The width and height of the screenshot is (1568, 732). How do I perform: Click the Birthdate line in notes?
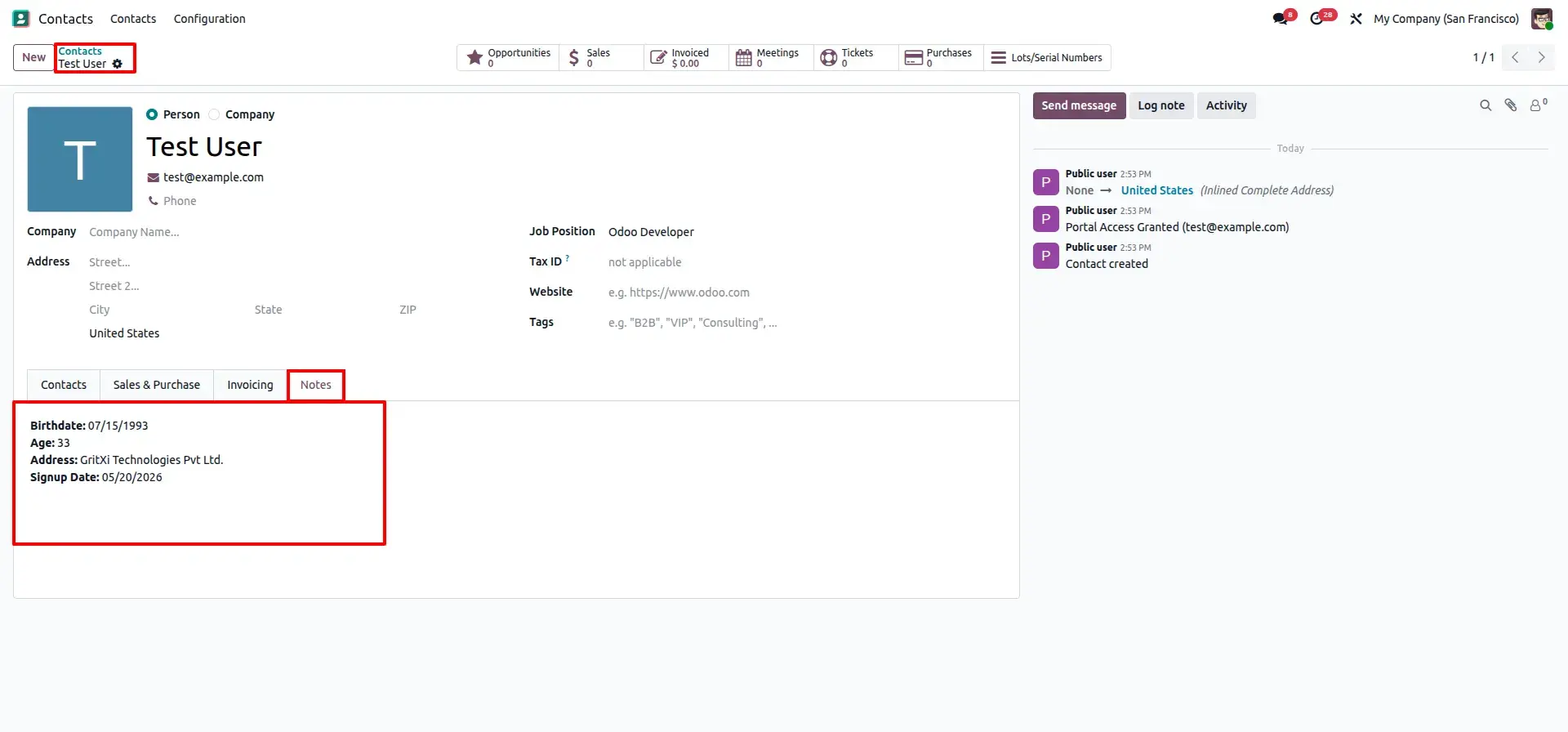click(x=89, y=426)
